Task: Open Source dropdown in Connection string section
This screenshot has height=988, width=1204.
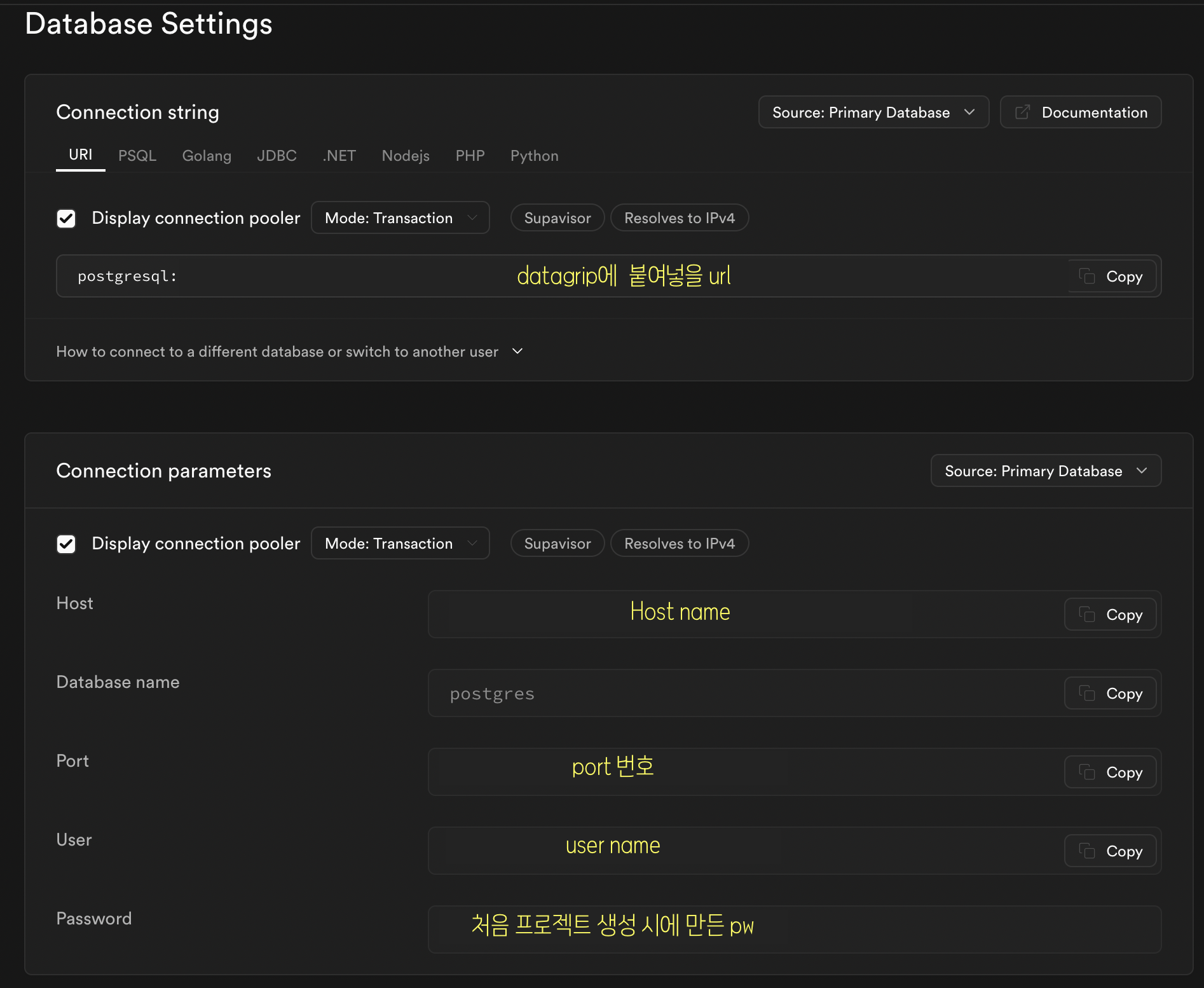Action: point(873,113)
